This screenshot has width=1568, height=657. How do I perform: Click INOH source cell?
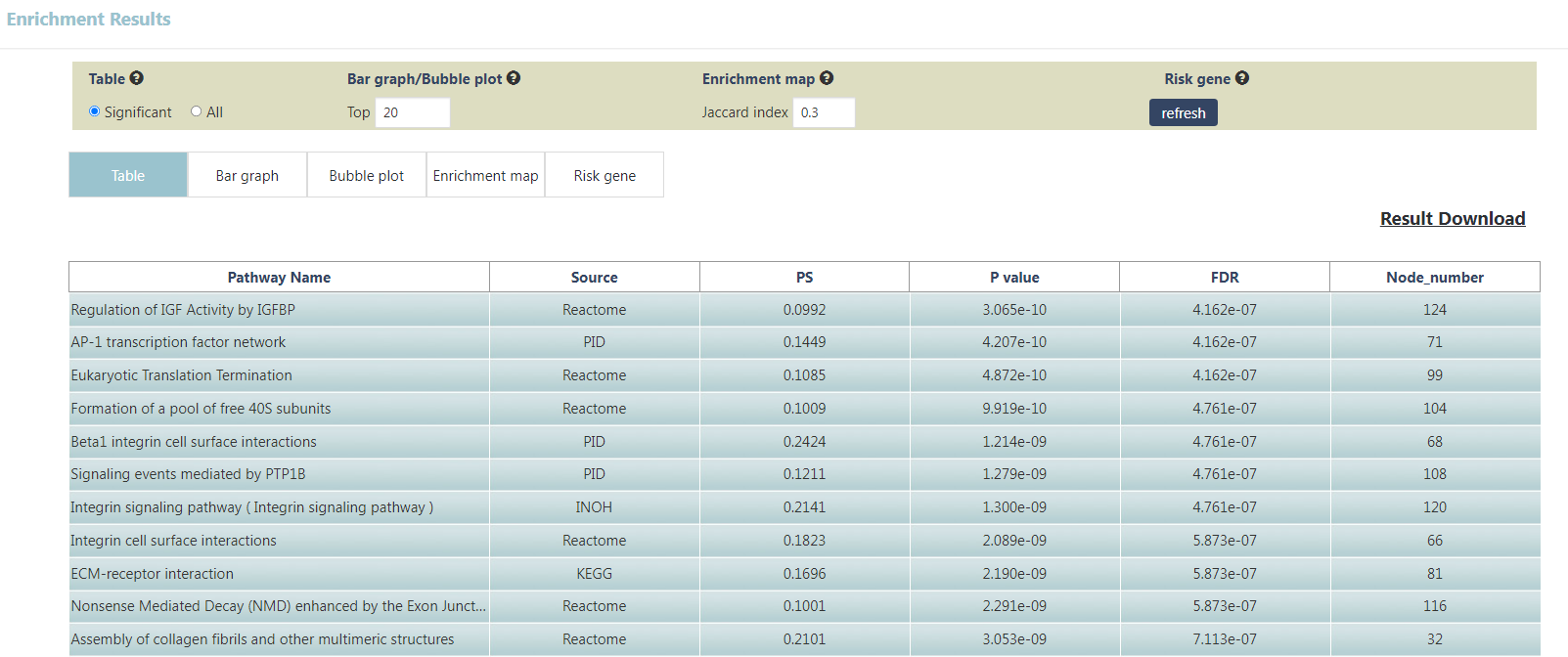tap(594, 507)
